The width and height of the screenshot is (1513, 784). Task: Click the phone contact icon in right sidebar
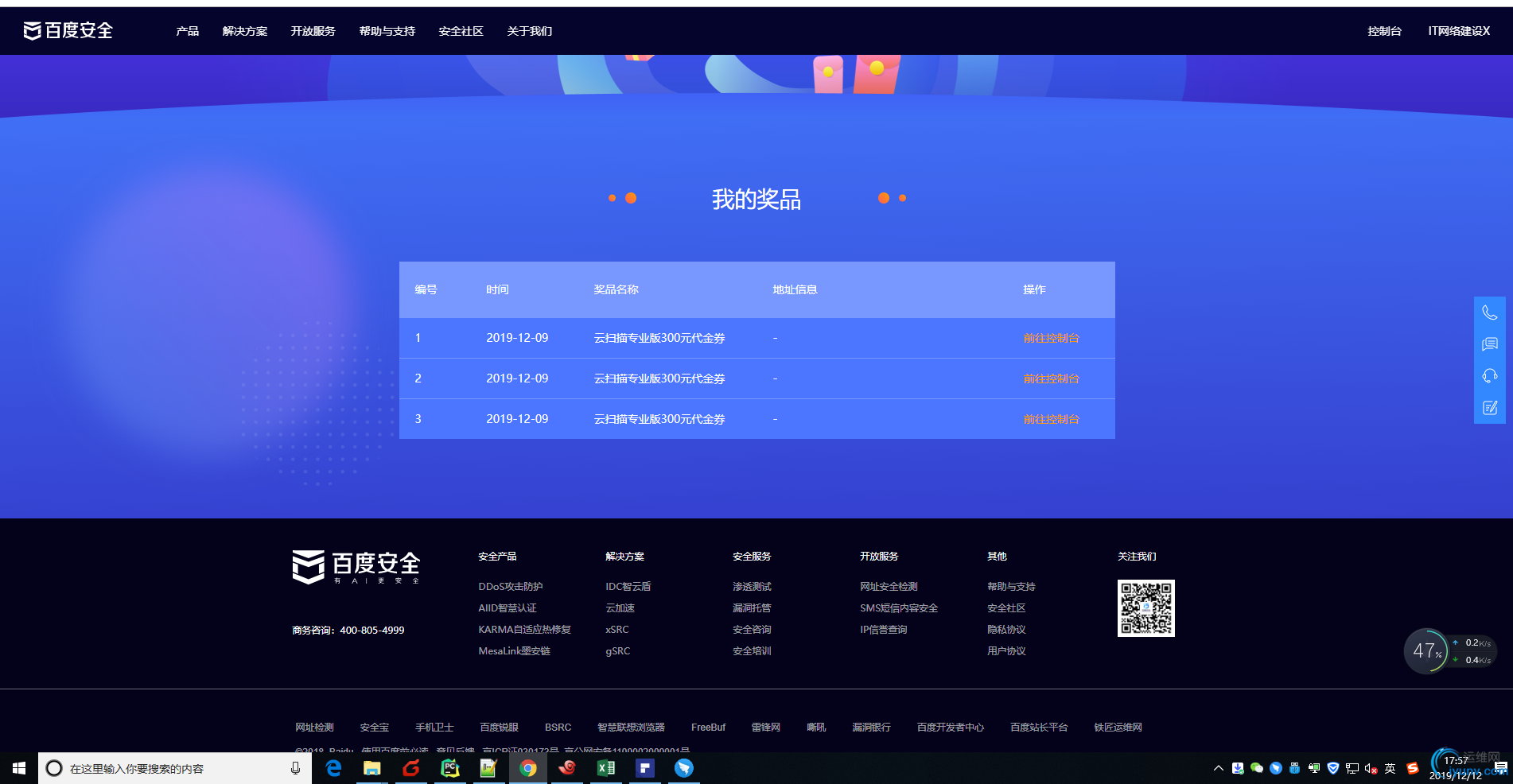(x=1489, y=312)
